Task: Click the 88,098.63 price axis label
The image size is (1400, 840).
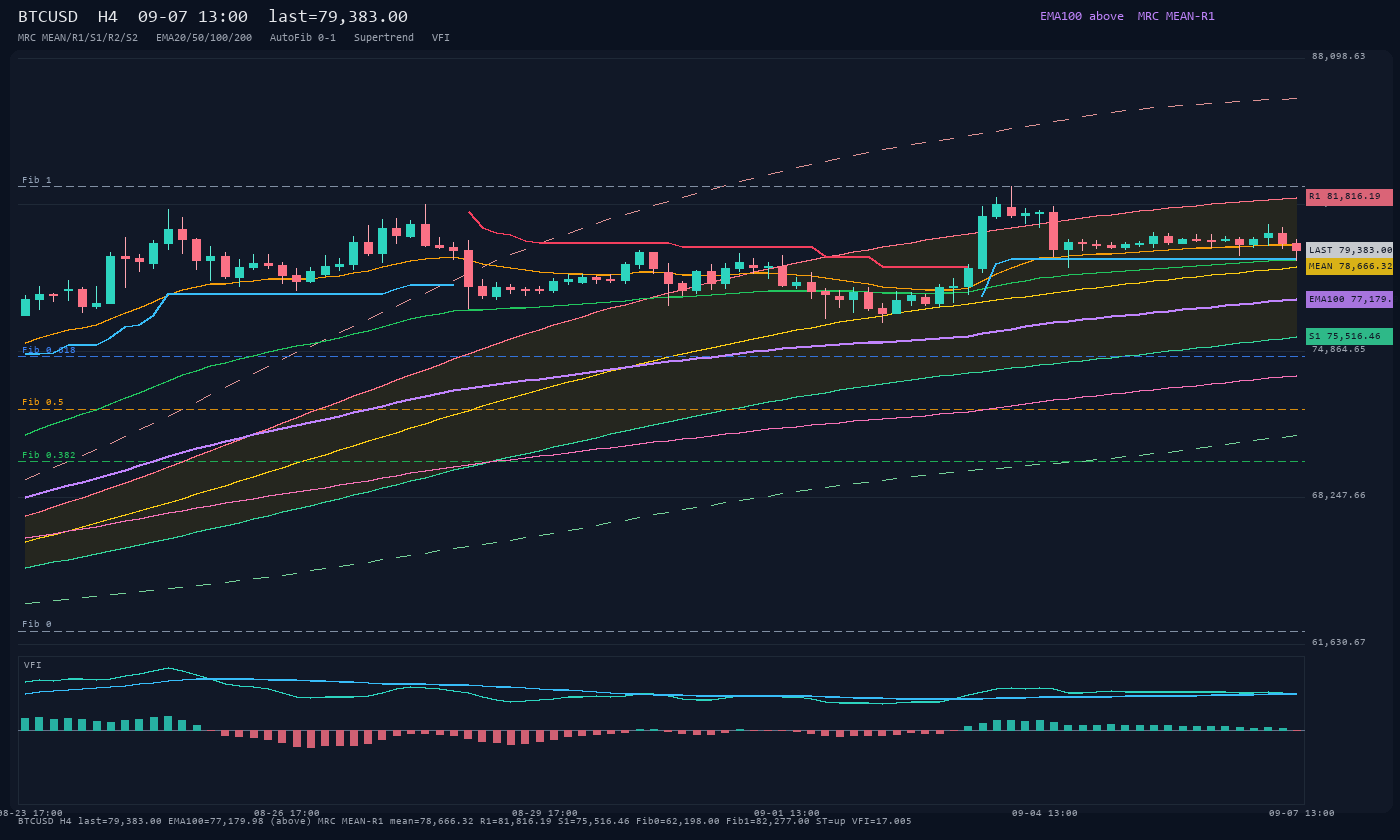Action: click(x=1338, y=56)
